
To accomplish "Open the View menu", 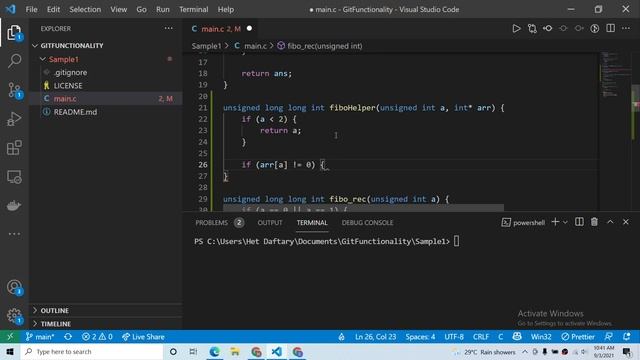I will 118,9.
